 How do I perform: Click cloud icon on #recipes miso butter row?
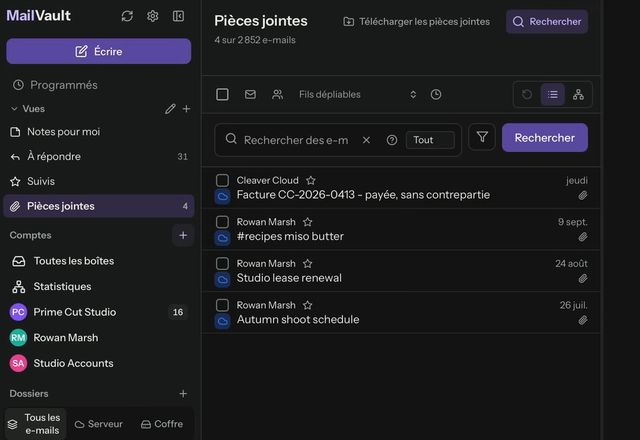click(222, 238)
